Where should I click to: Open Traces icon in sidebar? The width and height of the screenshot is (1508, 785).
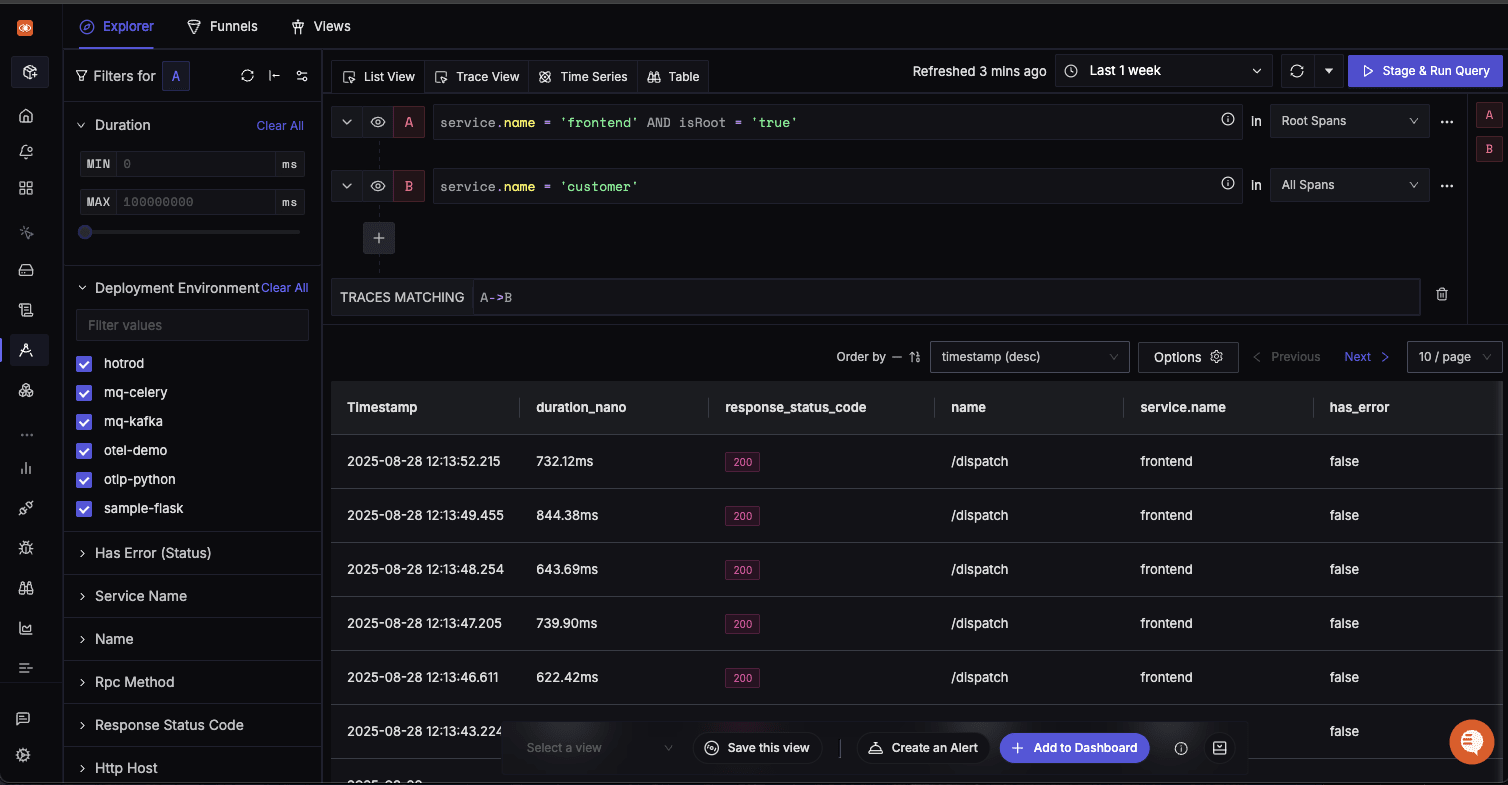(27, 350)
